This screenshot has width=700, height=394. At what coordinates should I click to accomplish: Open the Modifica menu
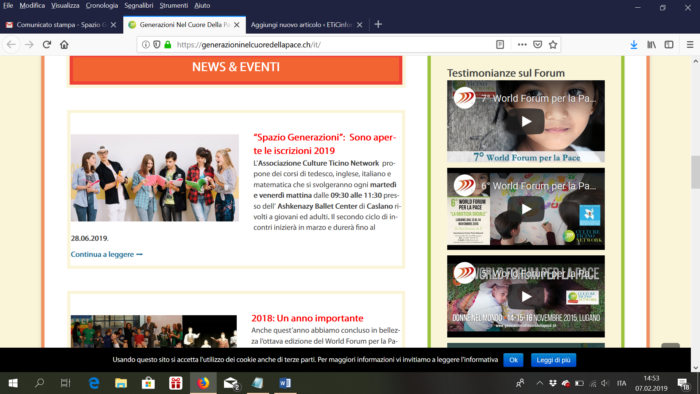(x=32, y=6)
